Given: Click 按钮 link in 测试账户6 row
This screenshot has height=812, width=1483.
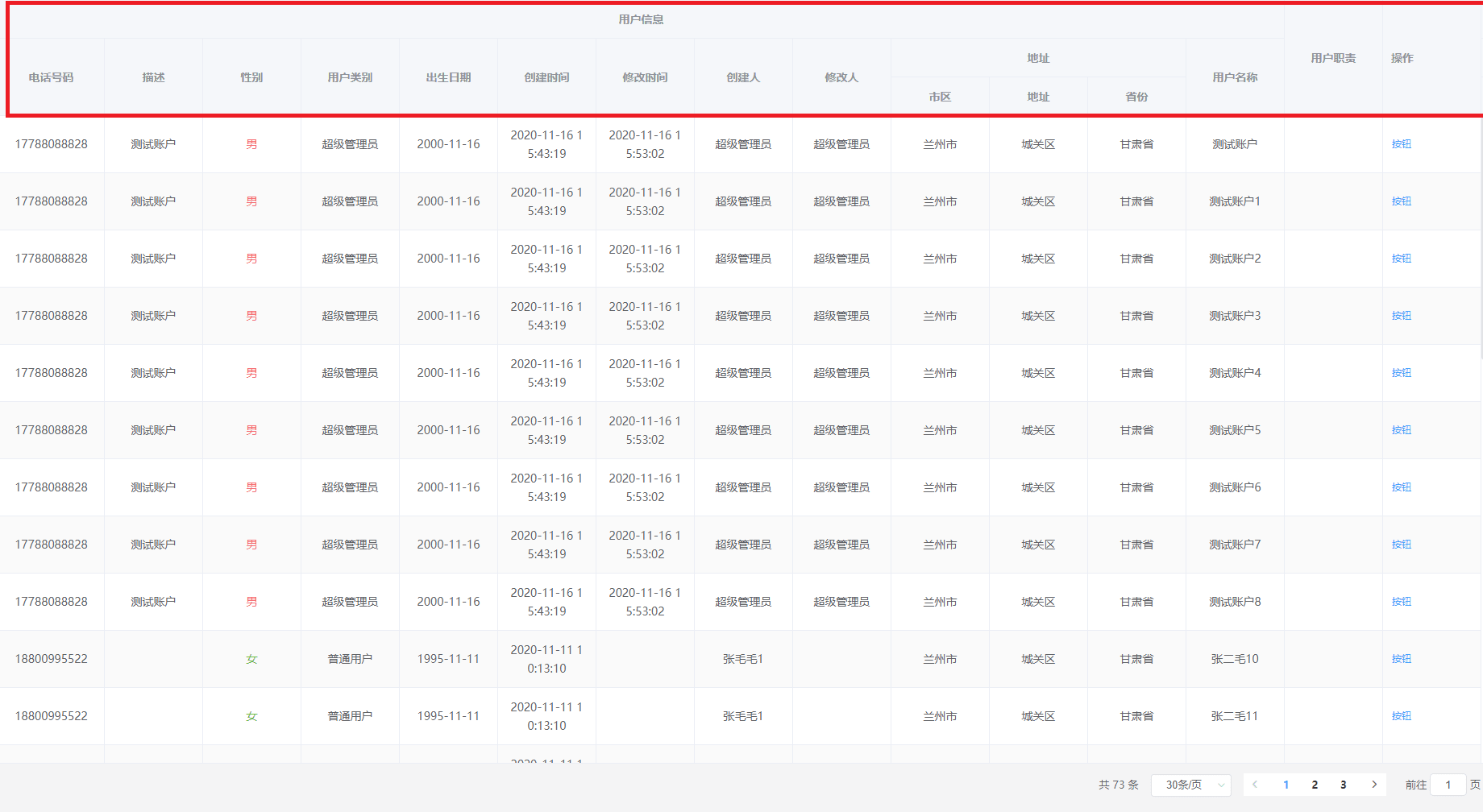Looking at the screenshot, I should click(1402, 487).
